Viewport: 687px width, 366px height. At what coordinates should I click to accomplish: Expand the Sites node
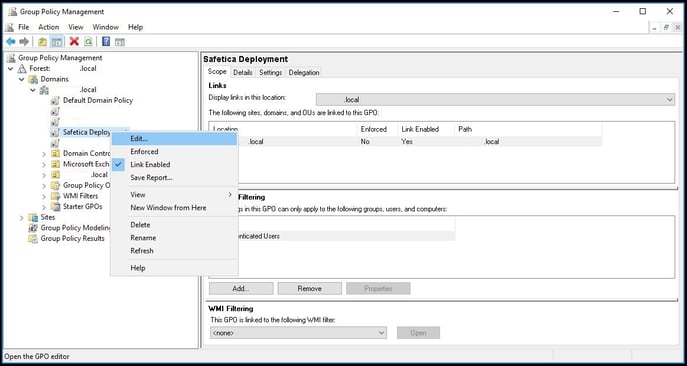point(21,218)
